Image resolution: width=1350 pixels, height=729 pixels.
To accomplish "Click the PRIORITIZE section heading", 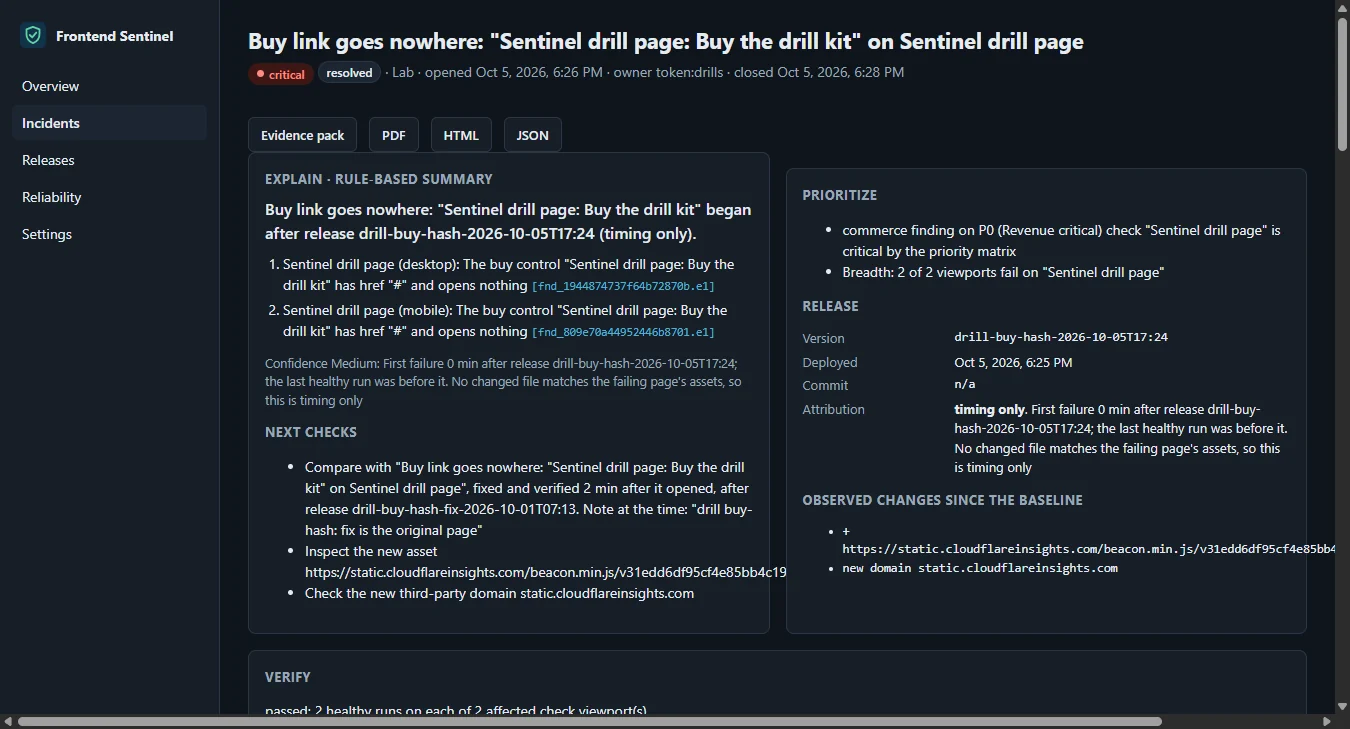I will click(x=839, y=195).
